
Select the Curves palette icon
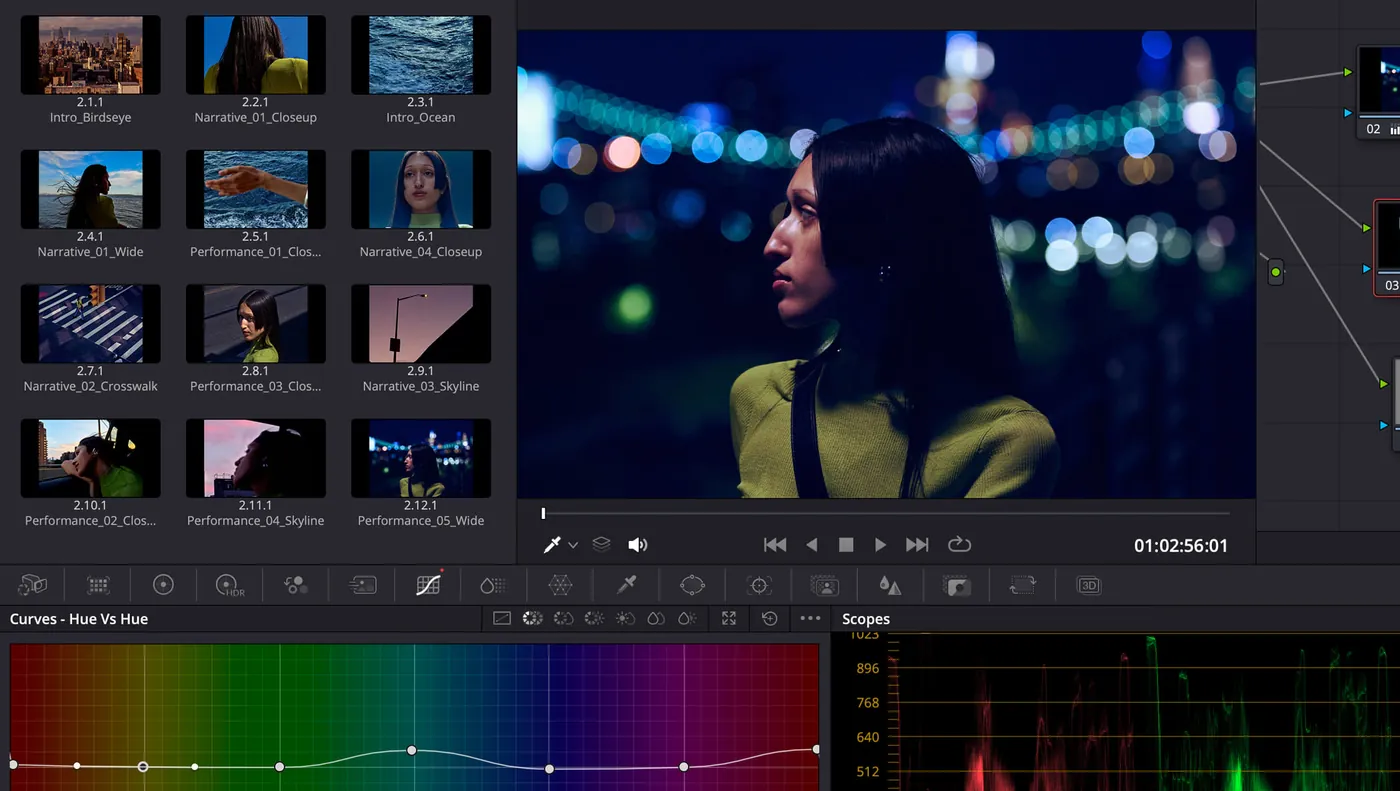click(x=428, y=585)
